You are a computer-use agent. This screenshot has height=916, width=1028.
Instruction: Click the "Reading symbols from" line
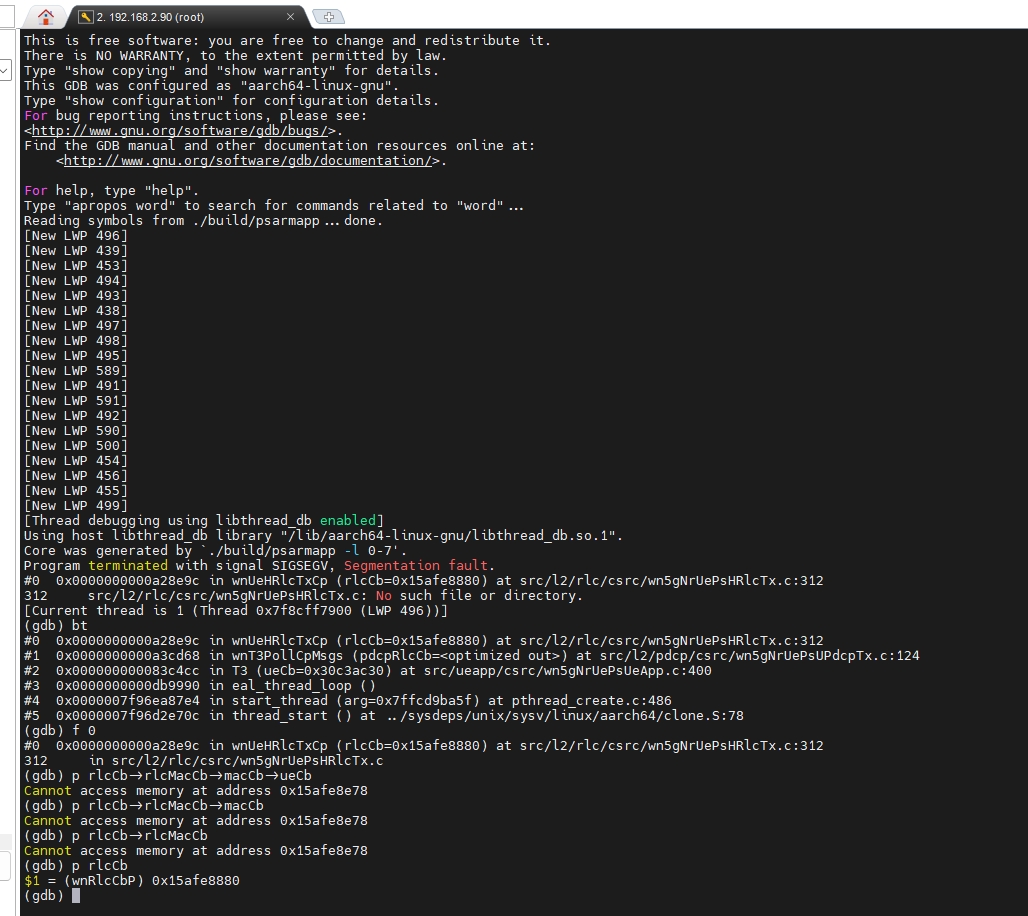pyautogui.click(x=200, y=221)
